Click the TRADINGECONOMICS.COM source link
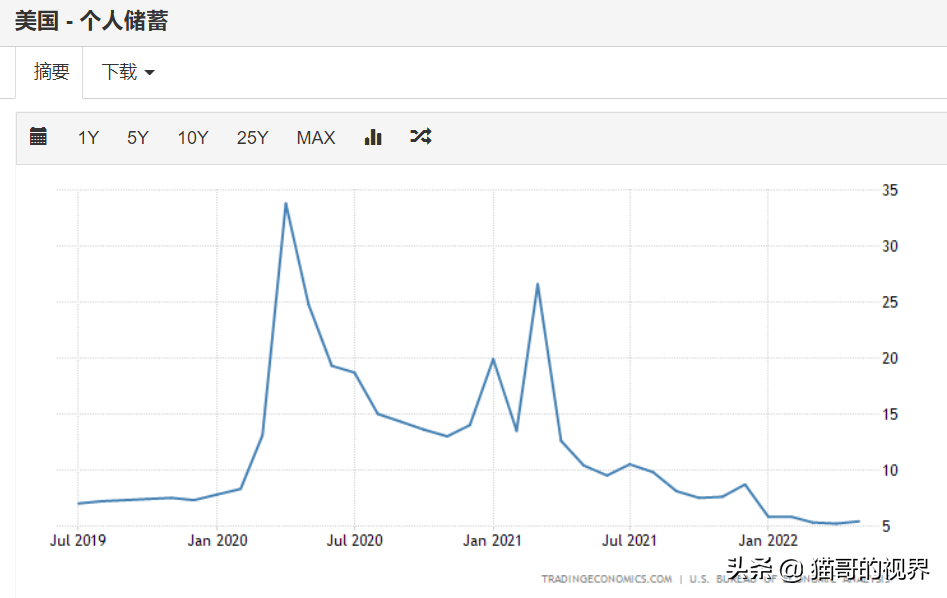Viewport: 947px width, 598px height. click(x=606, y=579)
